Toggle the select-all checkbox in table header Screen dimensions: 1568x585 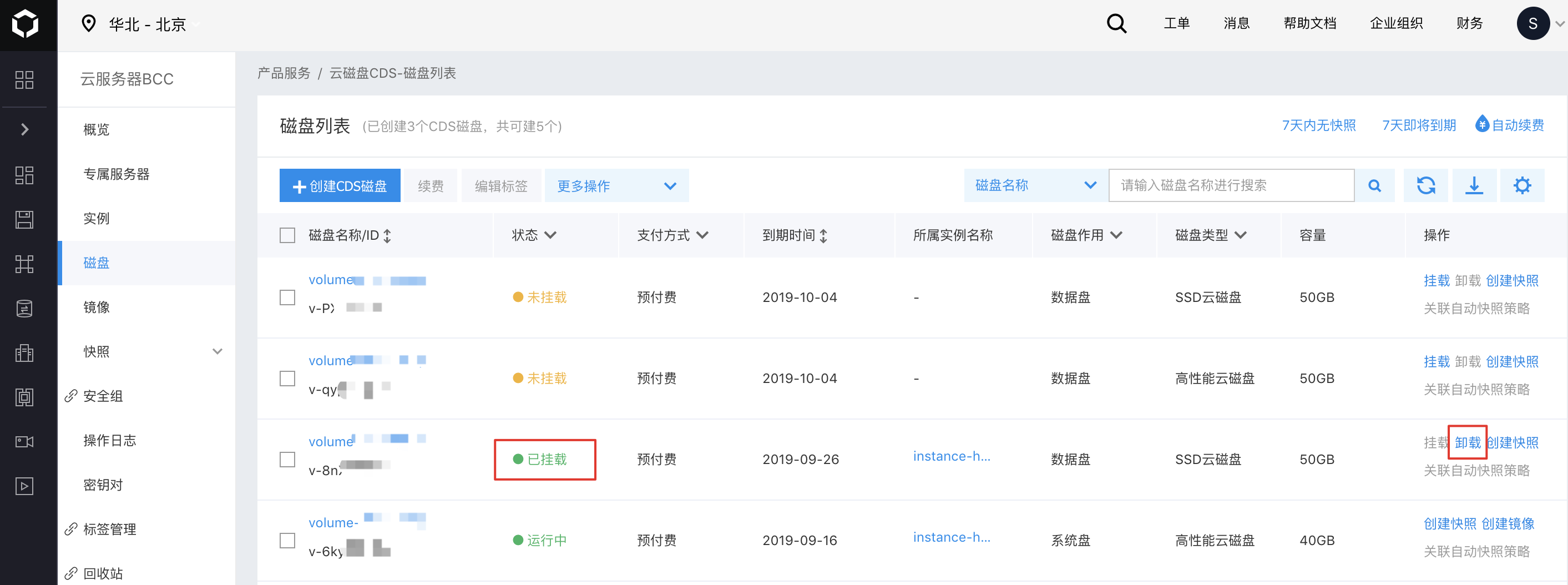click(x=287, y=235)
